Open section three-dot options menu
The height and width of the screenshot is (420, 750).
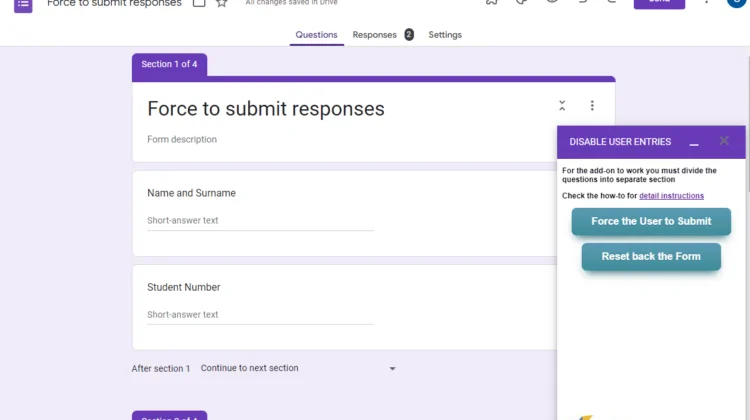(x=592, y=106)
